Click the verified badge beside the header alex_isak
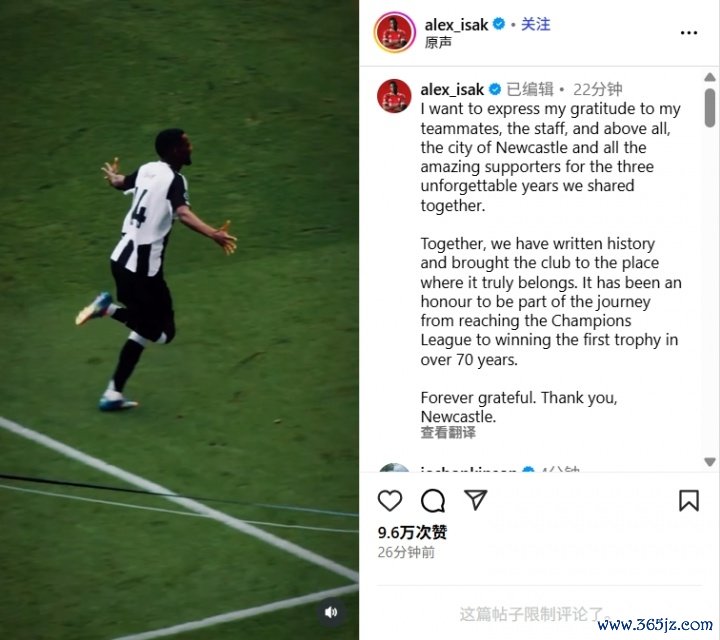 (x=499, y=24)
